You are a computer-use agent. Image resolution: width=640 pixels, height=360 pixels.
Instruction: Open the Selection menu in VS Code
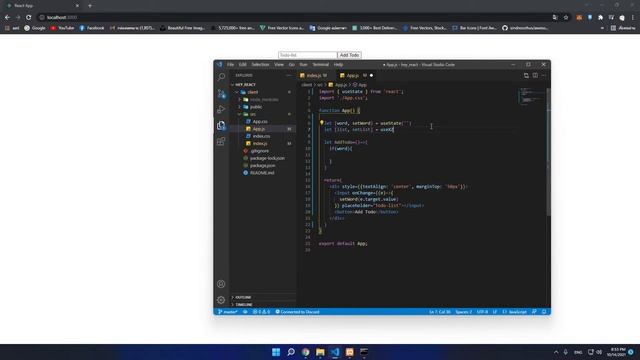[260, 64]
